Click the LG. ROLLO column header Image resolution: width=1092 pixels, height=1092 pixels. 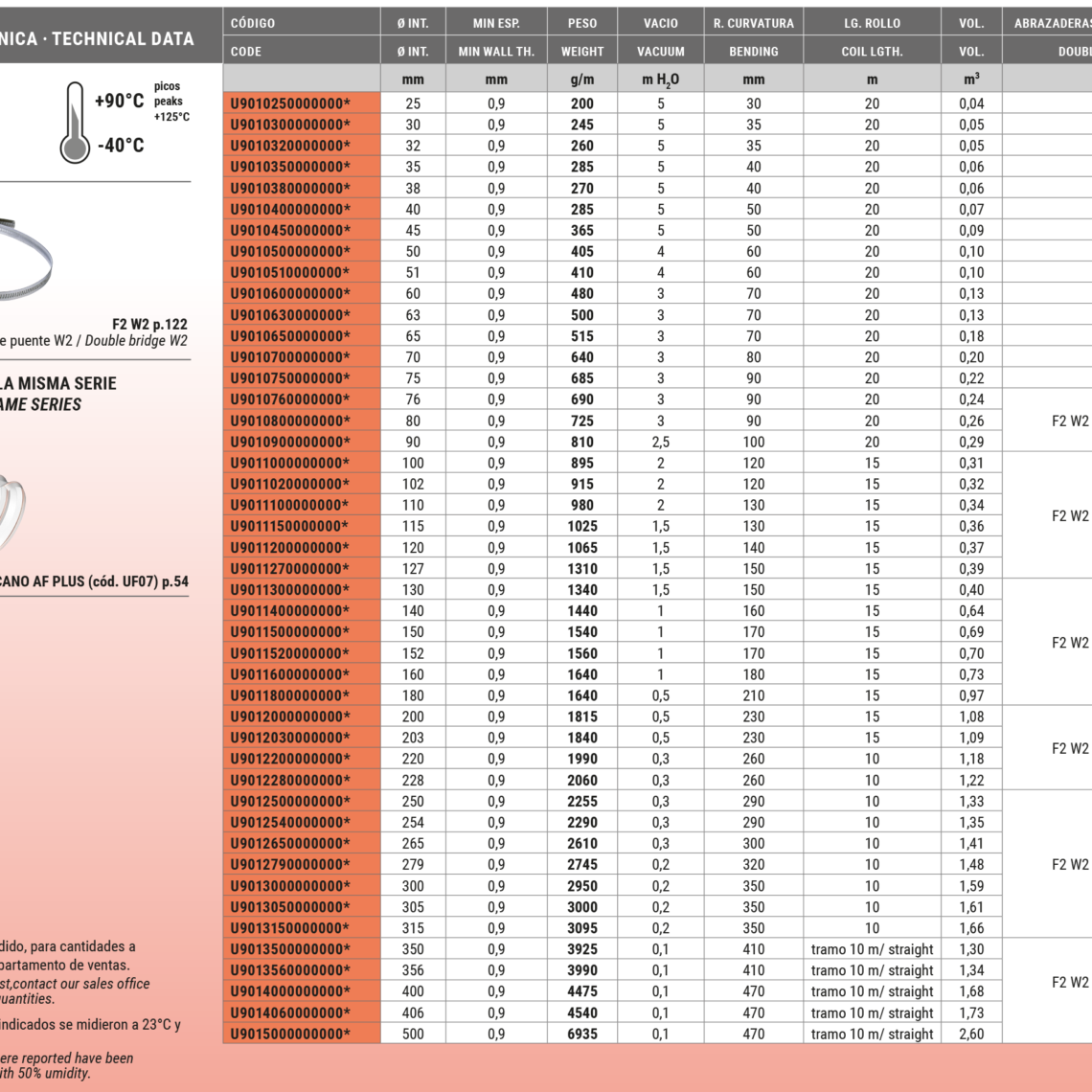[871, 23]
